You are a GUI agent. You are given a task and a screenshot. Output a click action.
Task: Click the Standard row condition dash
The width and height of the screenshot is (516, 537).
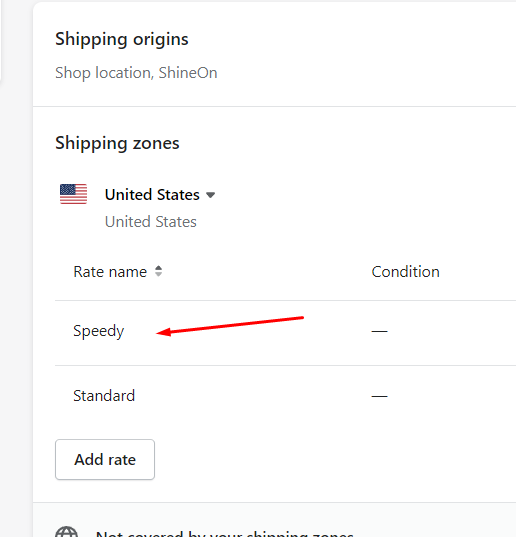(x=379, y=396)
